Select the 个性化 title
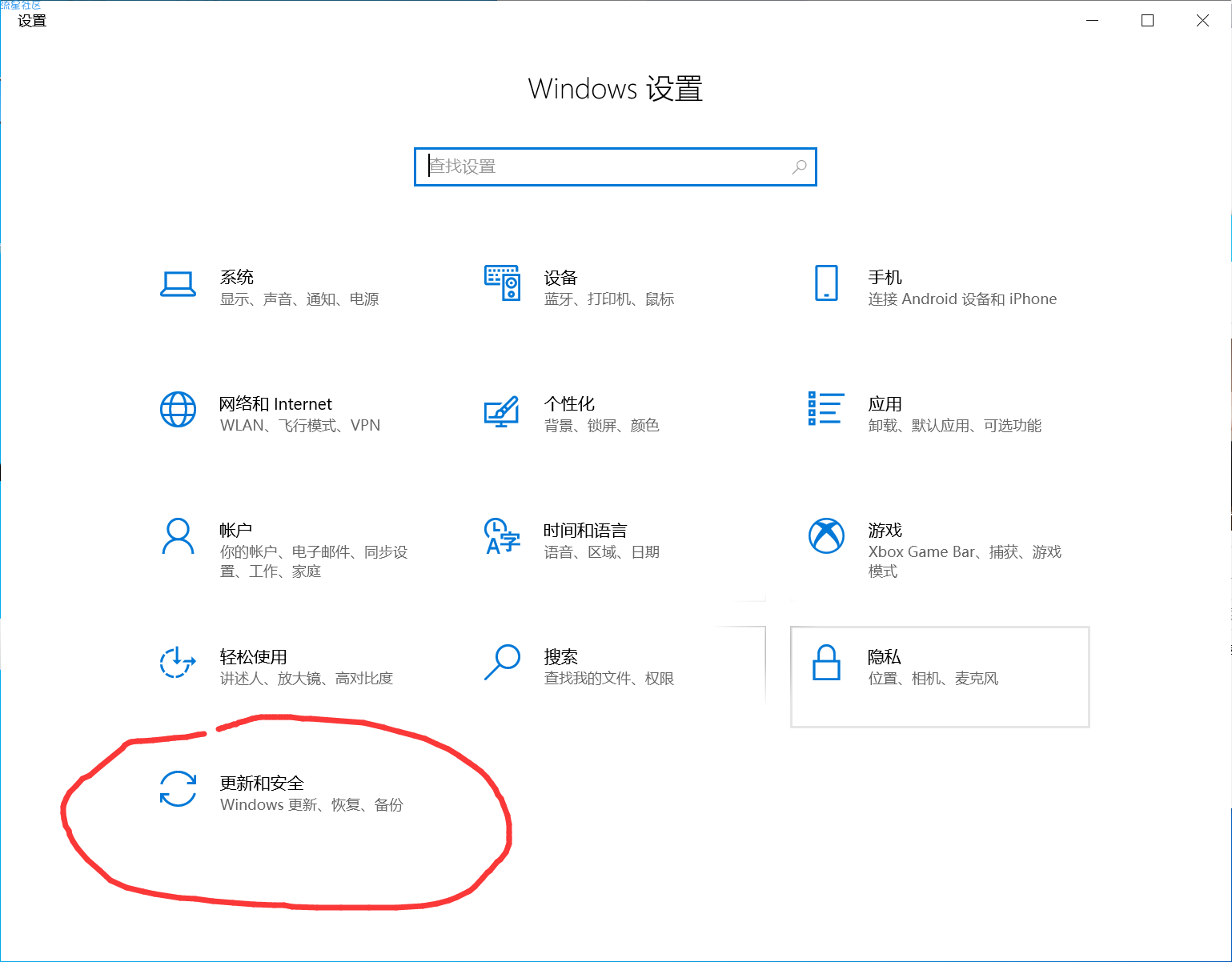The image size is (1232, 962). 569,403
